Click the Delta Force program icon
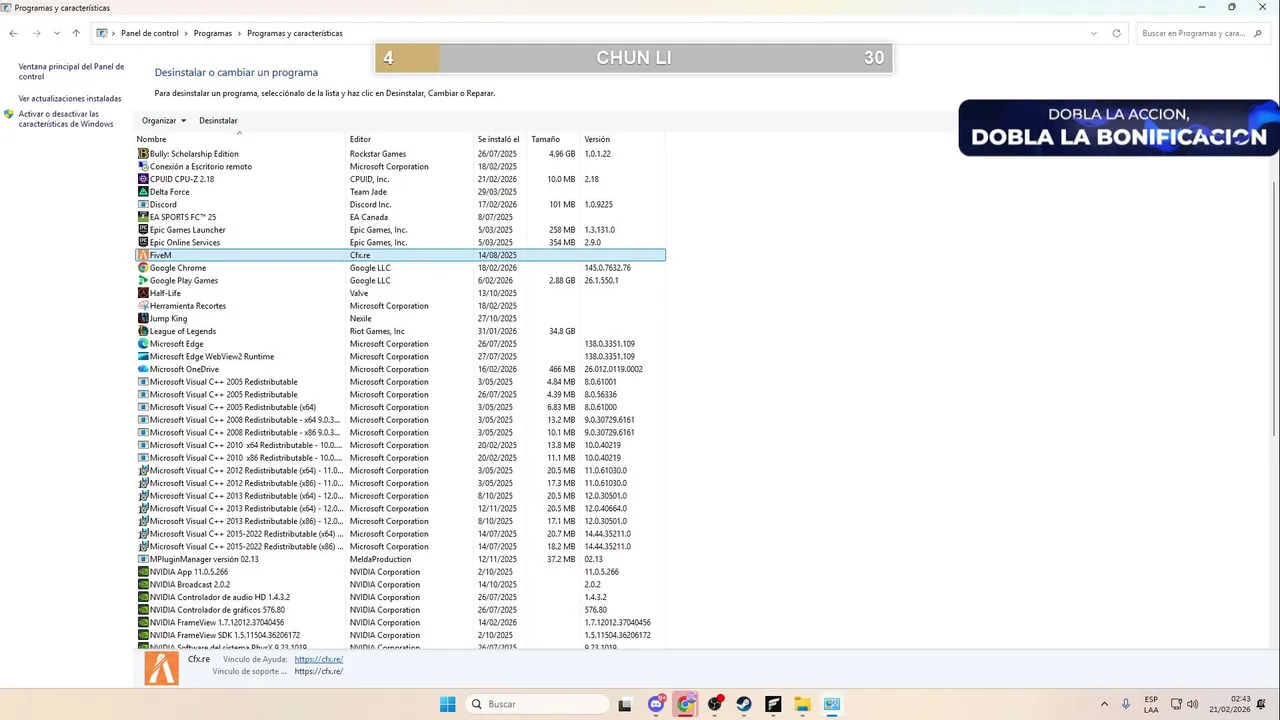This screenshot has width=1280, height=720. click(x=143, y=192)
